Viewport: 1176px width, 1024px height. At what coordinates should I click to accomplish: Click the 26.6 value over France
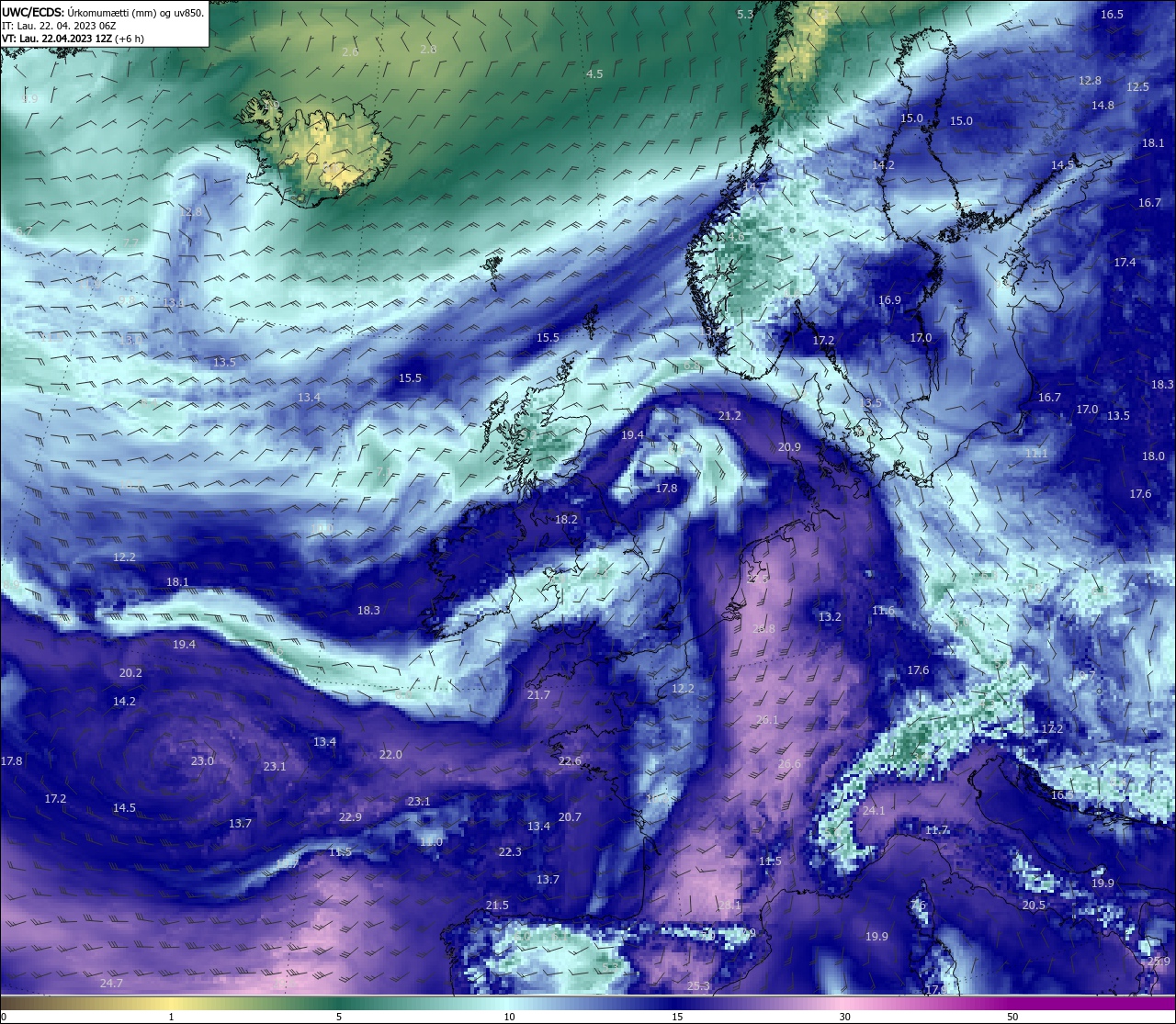click(x=789, y=764)
